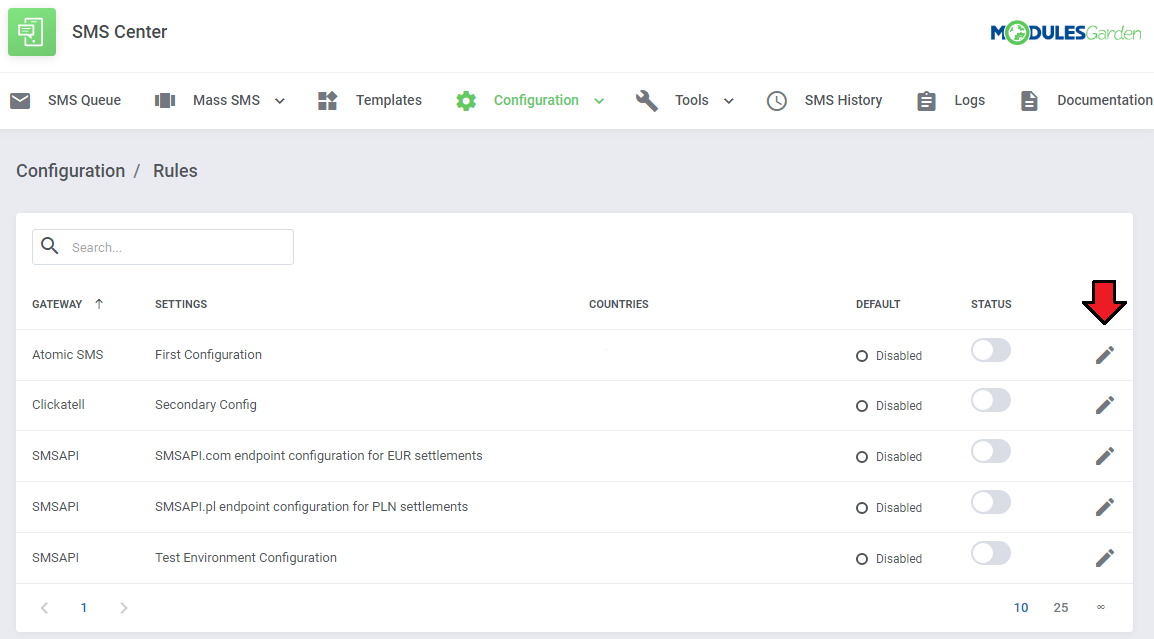Click the SMS Queue envelope icon
This screenshot has height=639, width=1154.
[20, 100]
